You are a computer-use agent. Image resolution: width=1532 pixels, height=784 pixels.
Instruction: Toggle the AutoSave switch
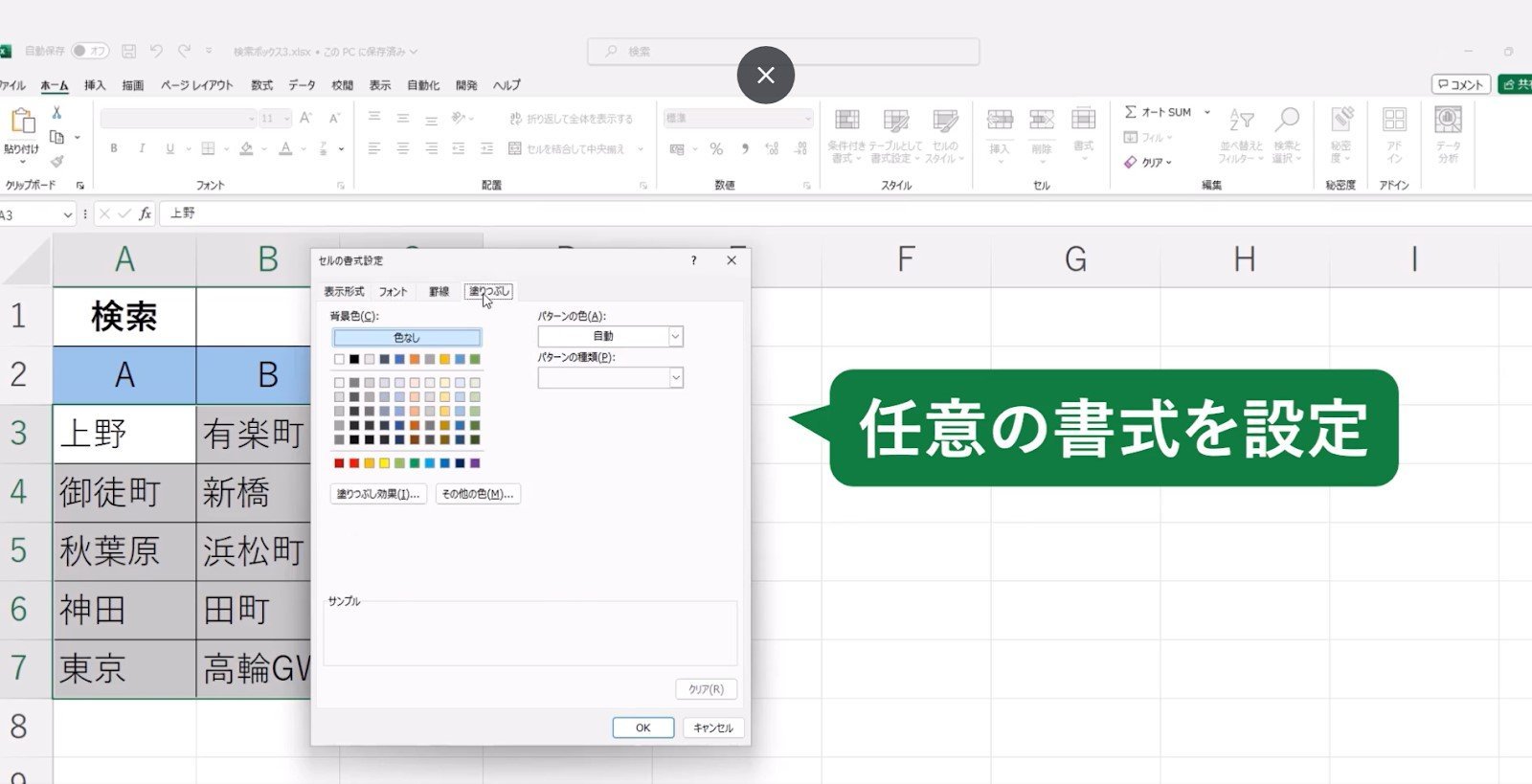point(90,51)
